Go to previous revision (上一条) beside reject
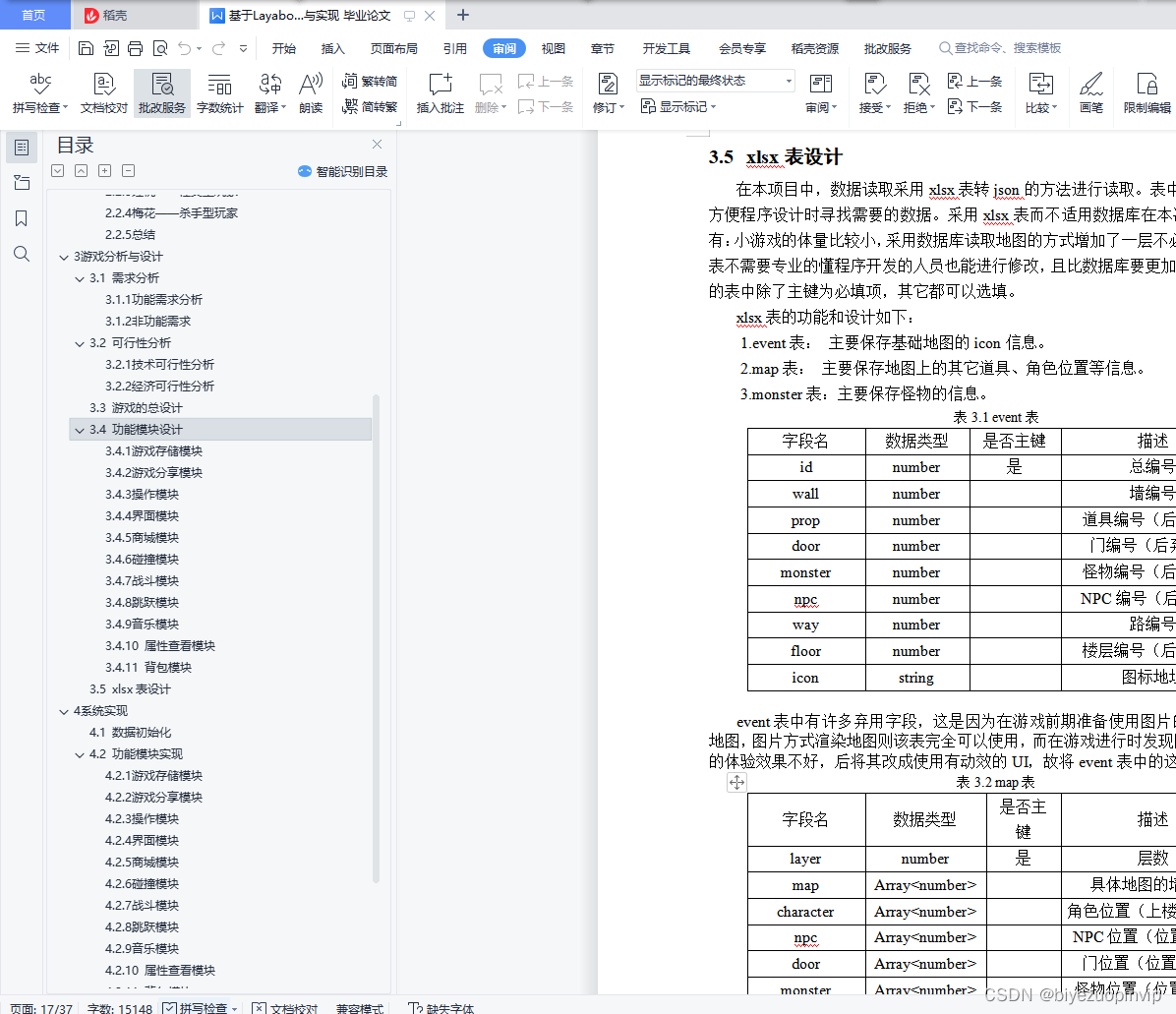The width and height of the screenshot is (1176, 1014). pyautogui.click(x=975, y=81)
